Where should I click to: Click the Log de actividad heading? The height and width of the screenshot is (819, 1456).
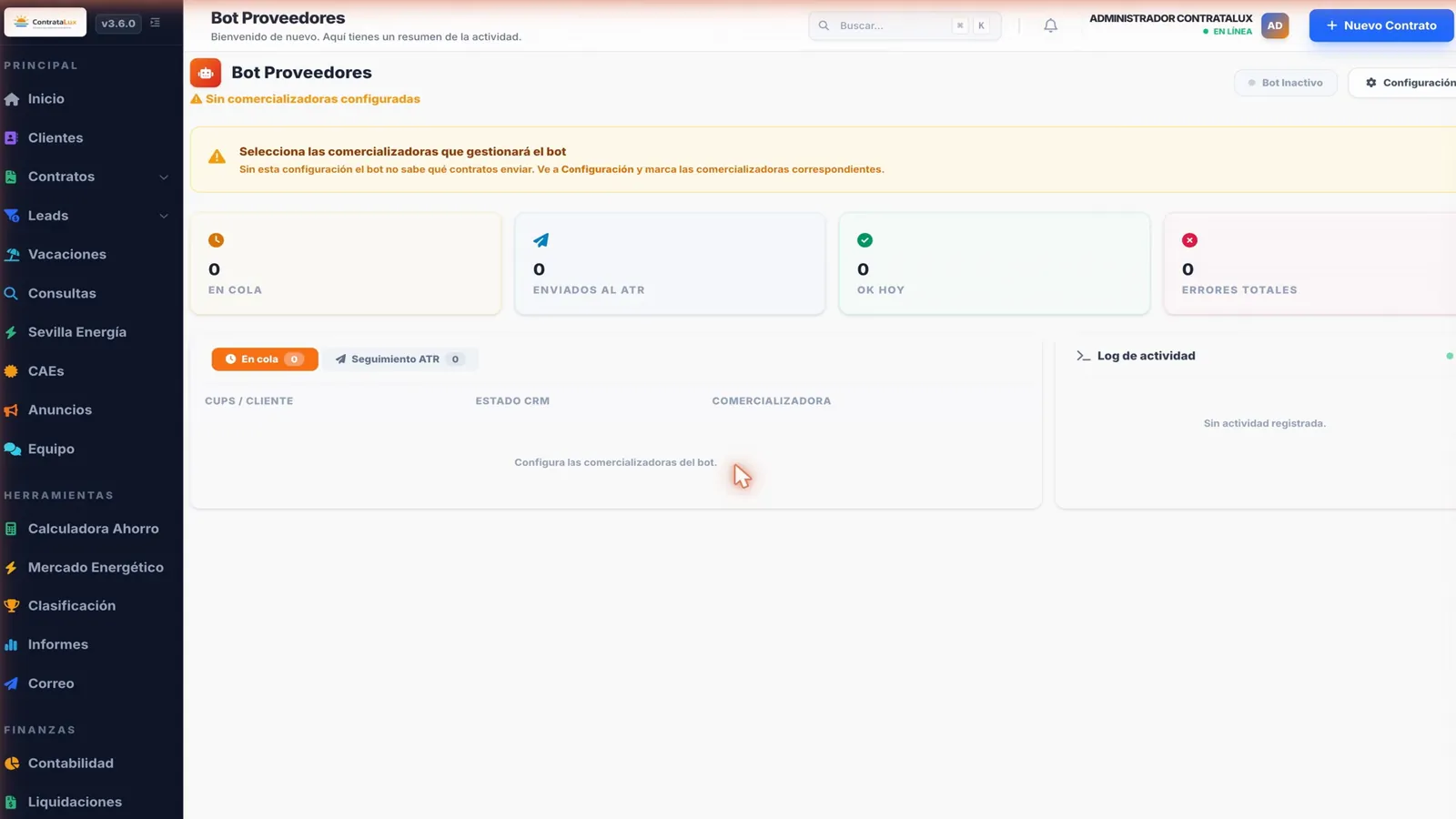(1146, 356)
